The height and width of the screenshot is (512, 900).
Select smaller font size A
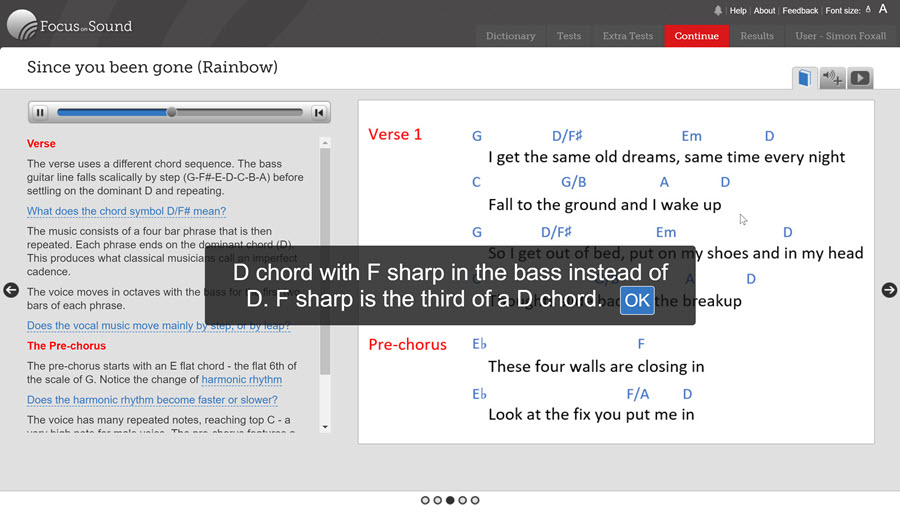point(868,10)
